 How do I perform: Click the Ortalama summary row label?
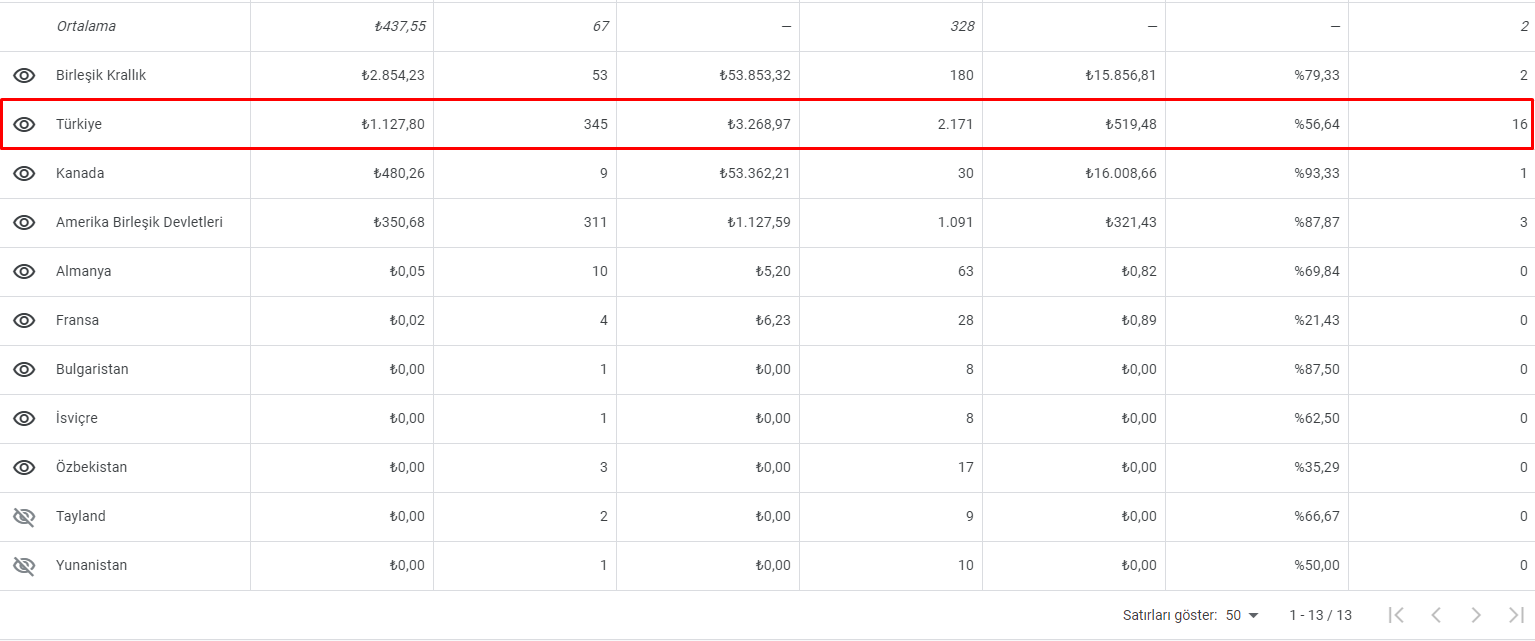86,26
